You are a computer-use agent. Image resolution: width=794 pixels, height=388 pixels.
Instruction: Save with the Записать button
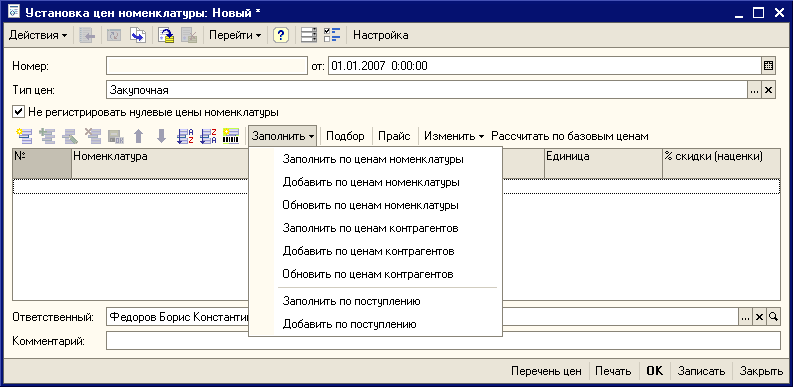pyautogui.click(x=702, y=371)
